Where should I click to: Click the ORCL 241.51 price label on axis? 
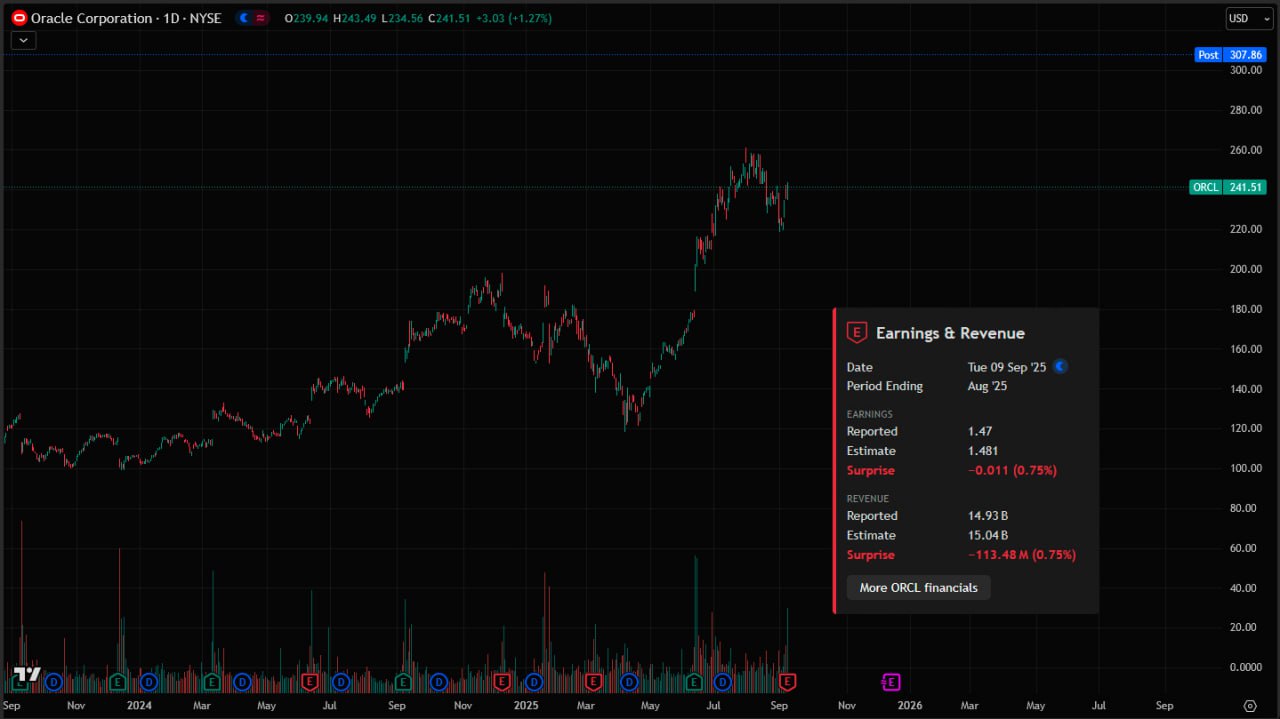pyautogui.click(x=1229, y=187)
